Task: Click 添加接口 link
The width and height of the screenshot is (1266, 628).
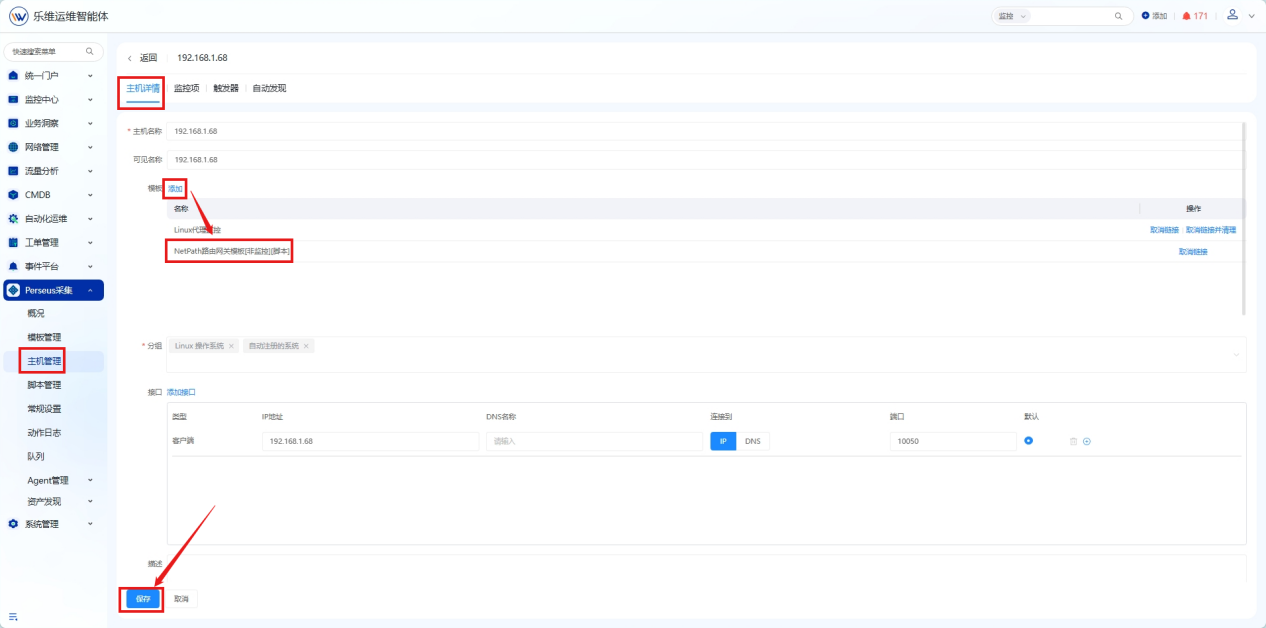Action: click(x=181, y=392)
